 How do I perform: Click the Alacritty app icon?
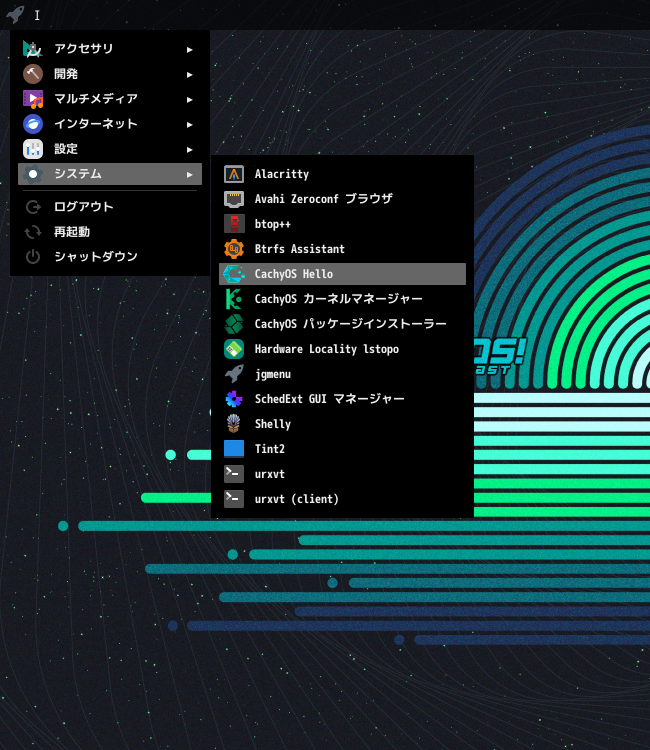point(234,174)
